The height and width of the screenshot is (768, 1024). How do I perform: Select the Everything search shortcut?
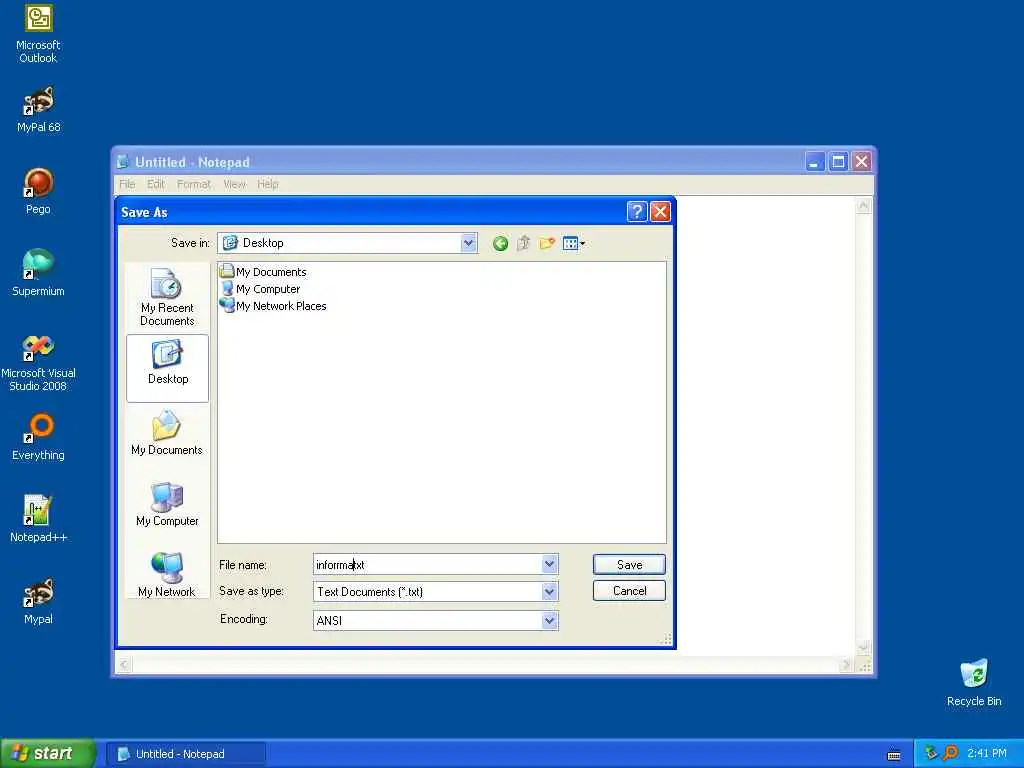pos(38,437)
